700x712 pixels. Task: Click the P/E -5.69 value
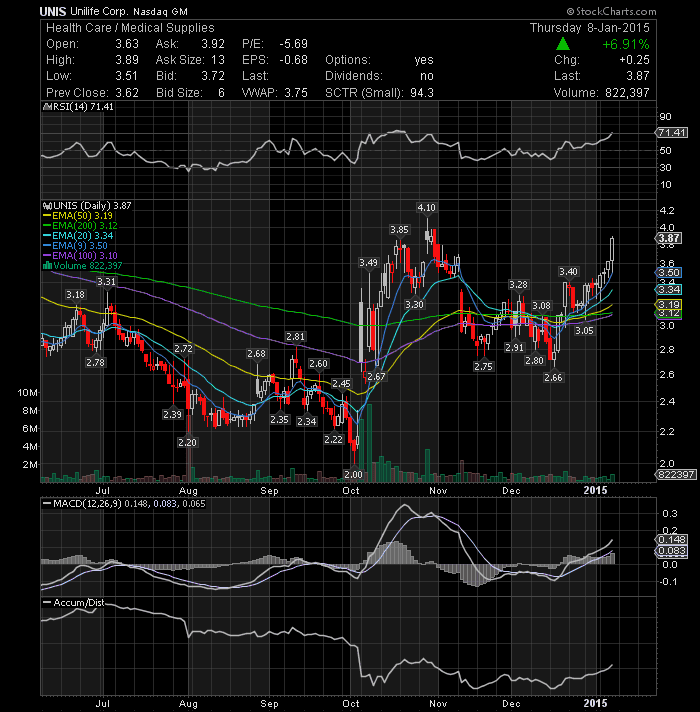pyautogui.click(x=293, y=44)
